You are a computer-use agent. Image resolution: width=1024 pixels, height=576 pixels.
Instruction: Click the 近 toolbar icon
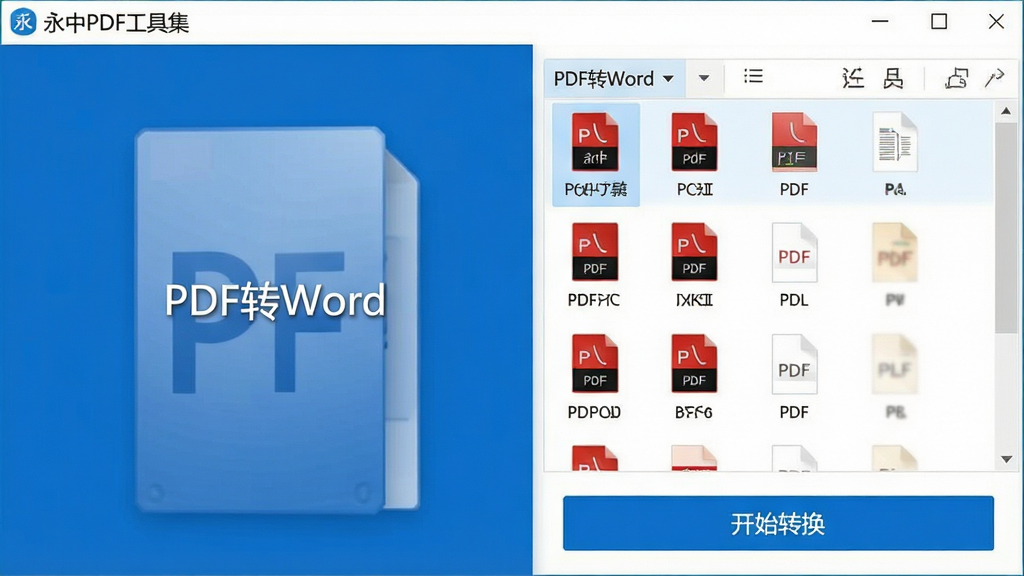pyautogui.click(x=853, y=78)
